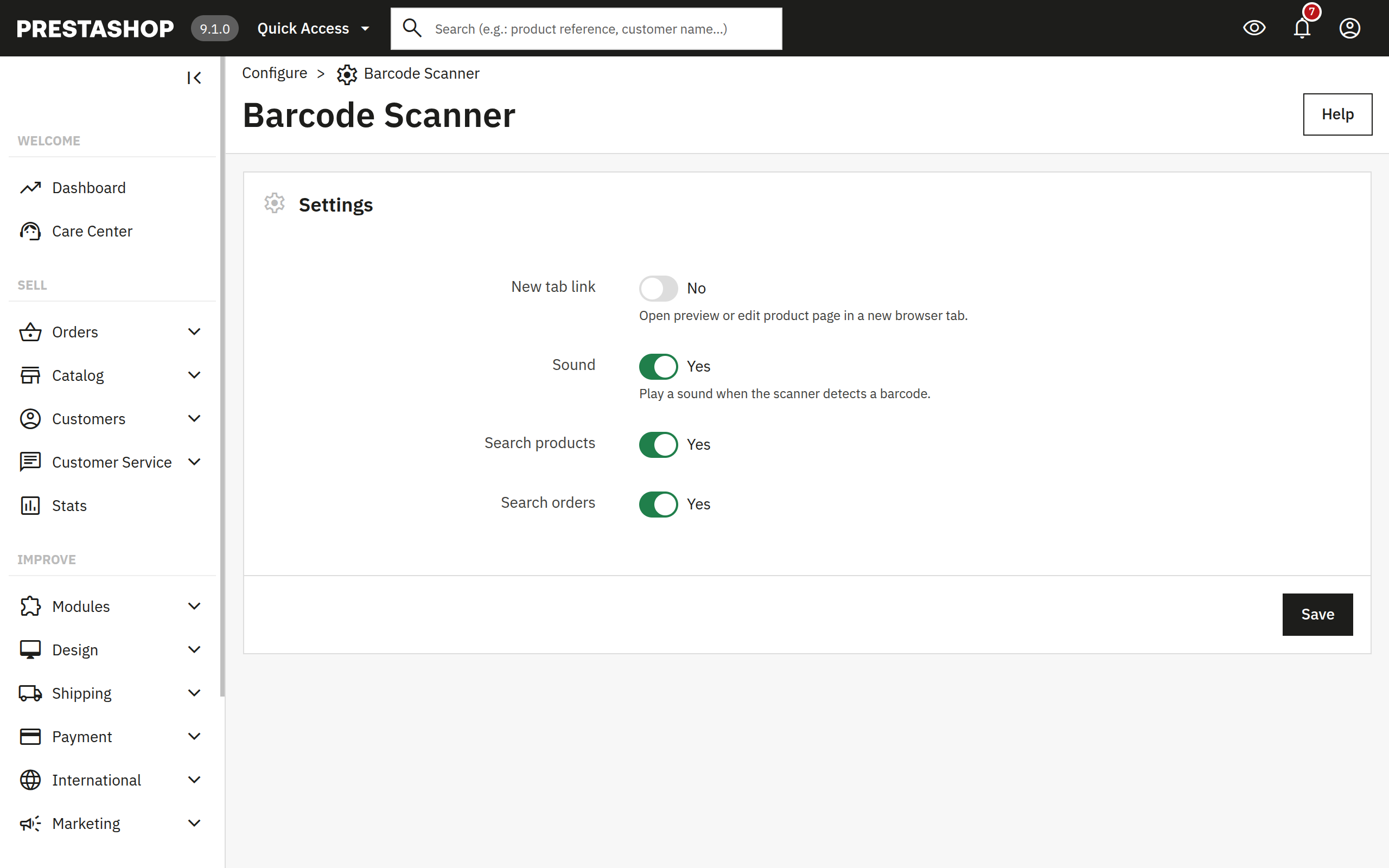Select the Marketing menu label
The image size is (1389, 868).
tap(86, 824)
